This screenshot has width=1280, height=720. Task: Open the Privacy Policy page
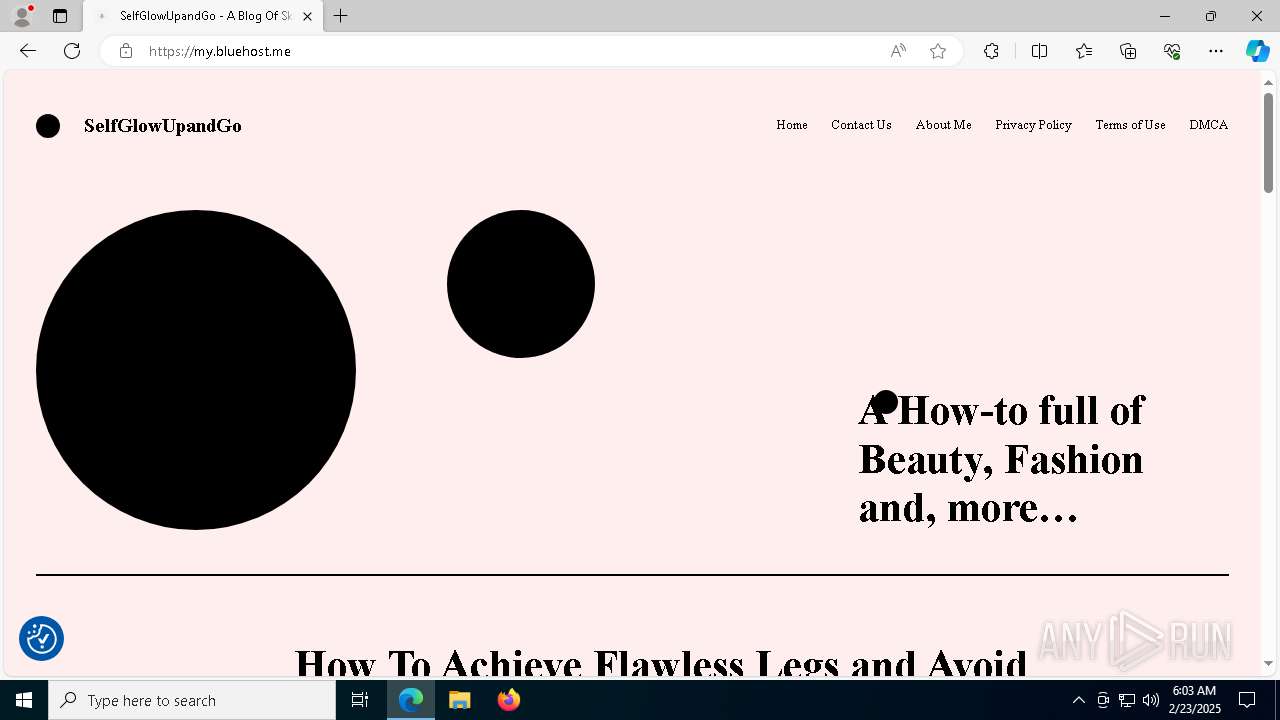click(x=1033, y=125)
